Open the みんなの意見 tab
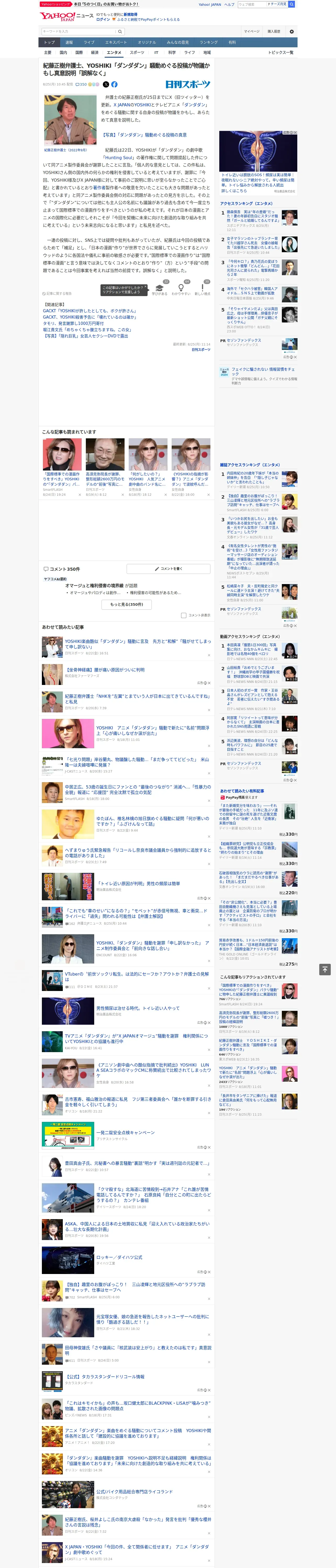 point(177,43)
